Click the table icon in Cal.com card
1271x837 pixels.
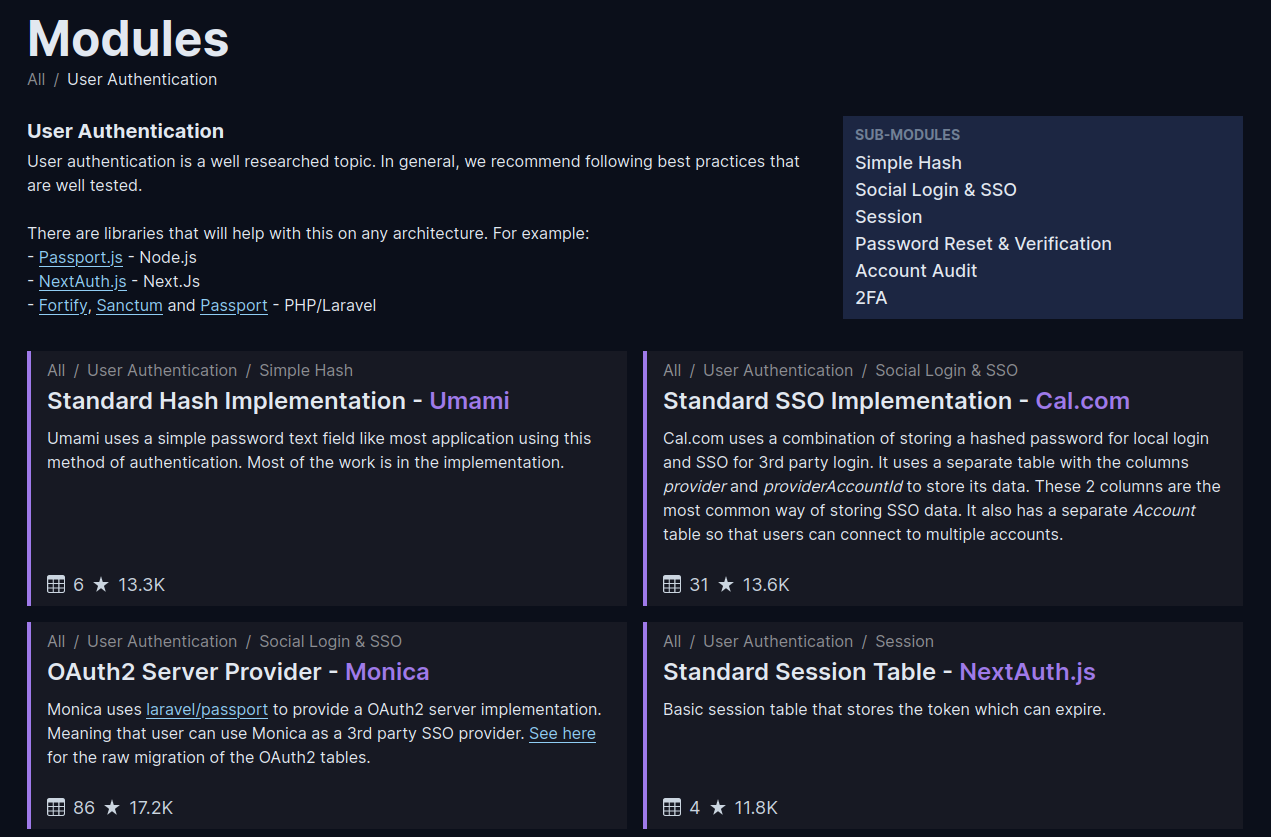pyautogui.click(x=672, y=584)
